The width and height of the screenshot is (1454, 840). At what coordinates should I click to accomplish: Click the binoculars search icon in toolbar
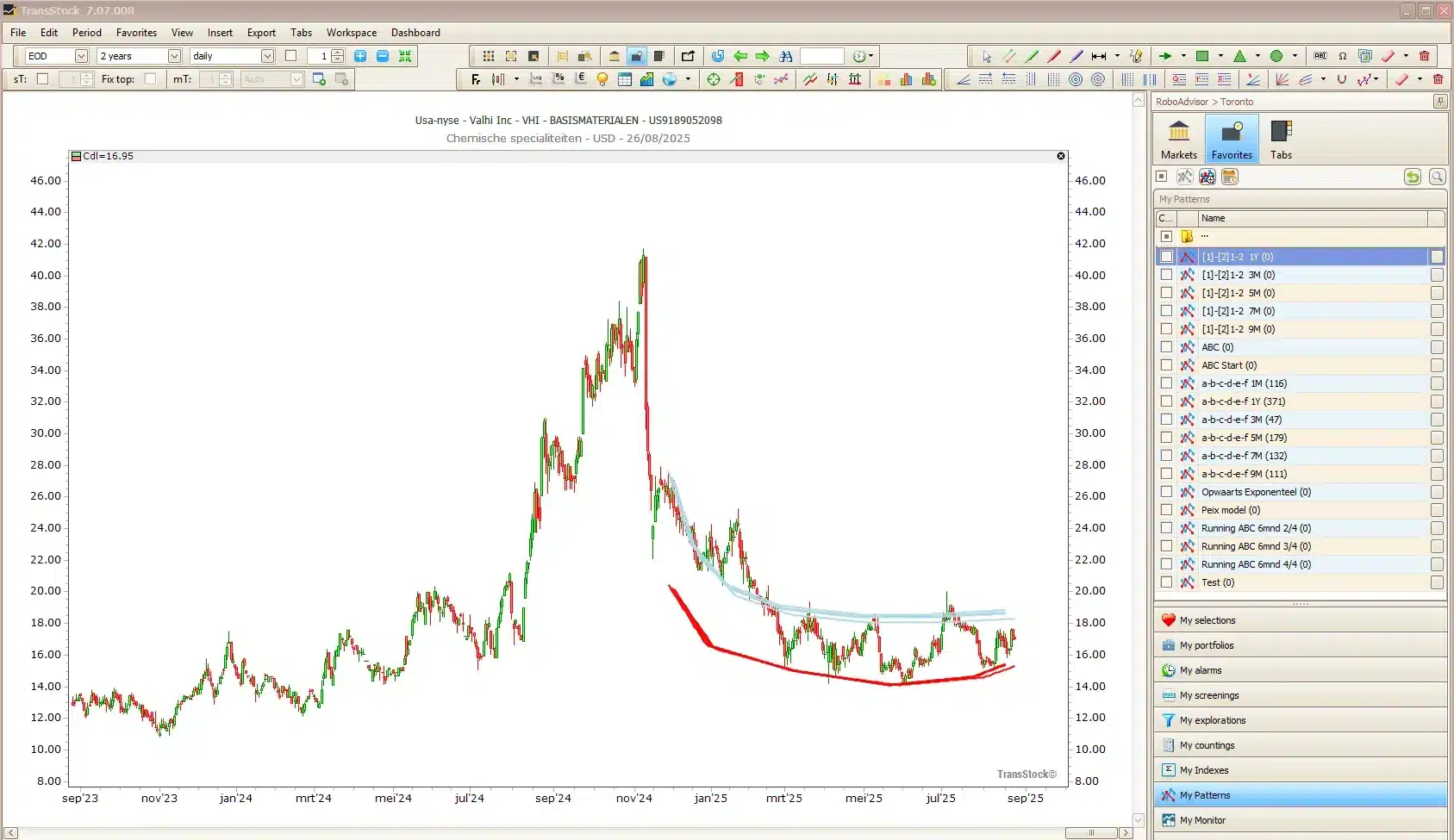click(785, 56)
